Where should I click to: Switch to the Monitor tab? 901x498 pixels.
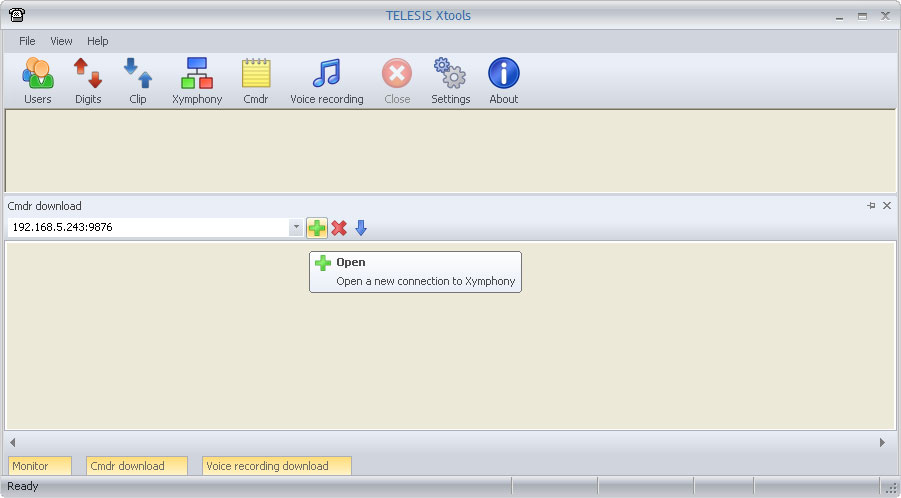[40, 466]
